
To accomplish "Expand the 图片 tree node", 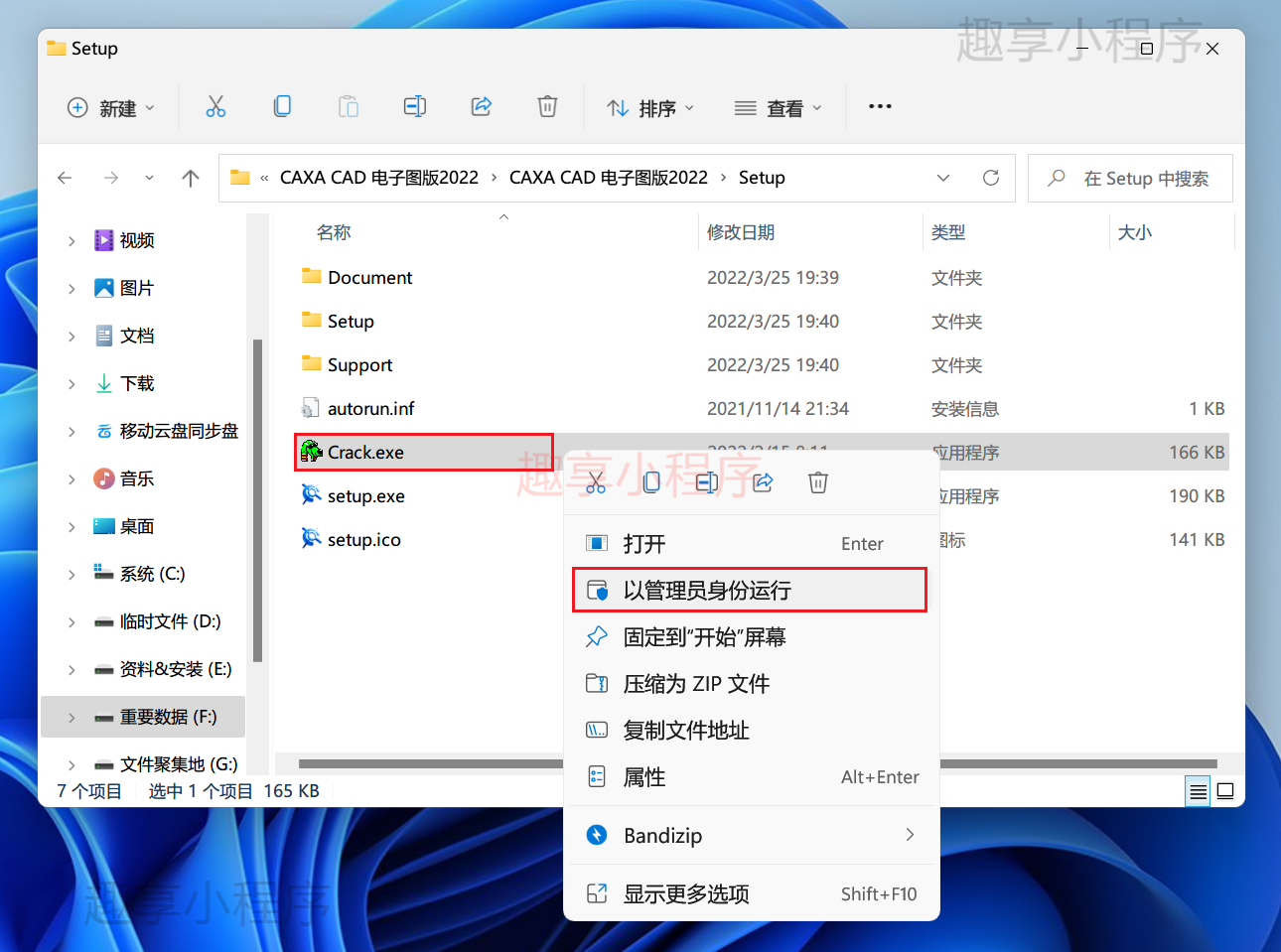I will (71, 288).
